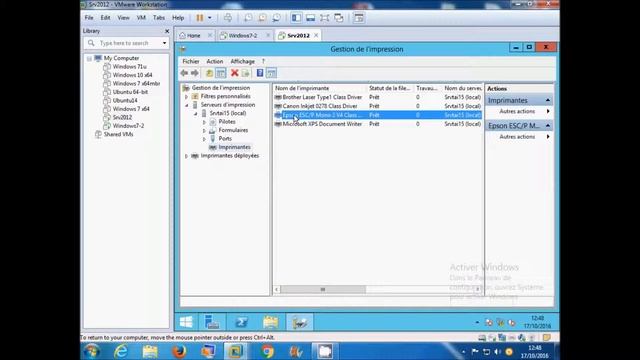Open the VM menu in VMware Workstation

pyautogui.click(x=141, y=18)
